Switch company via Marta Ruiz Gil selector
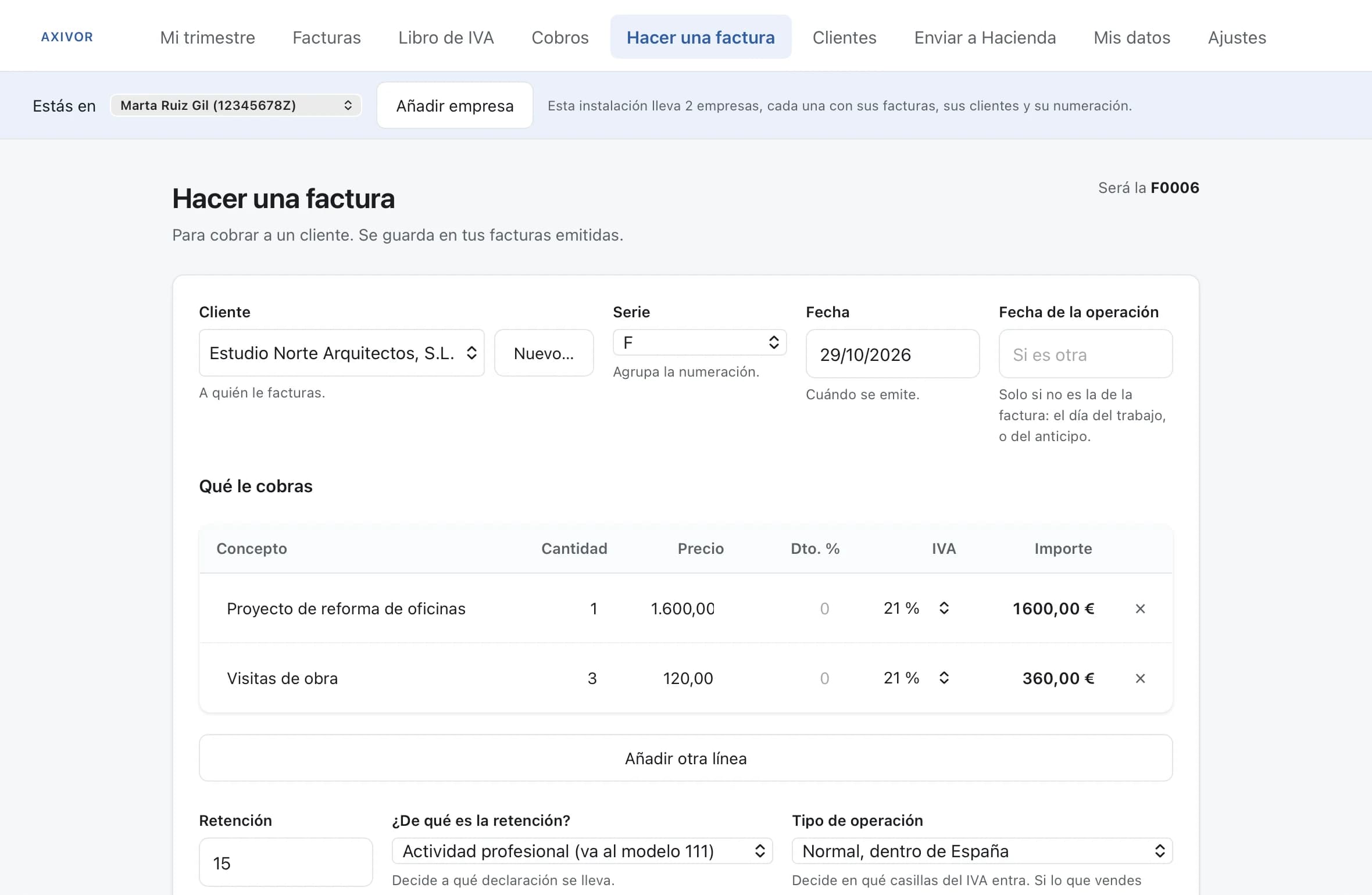The height and width of the screenshot is (895, 1372). [236, 105]
